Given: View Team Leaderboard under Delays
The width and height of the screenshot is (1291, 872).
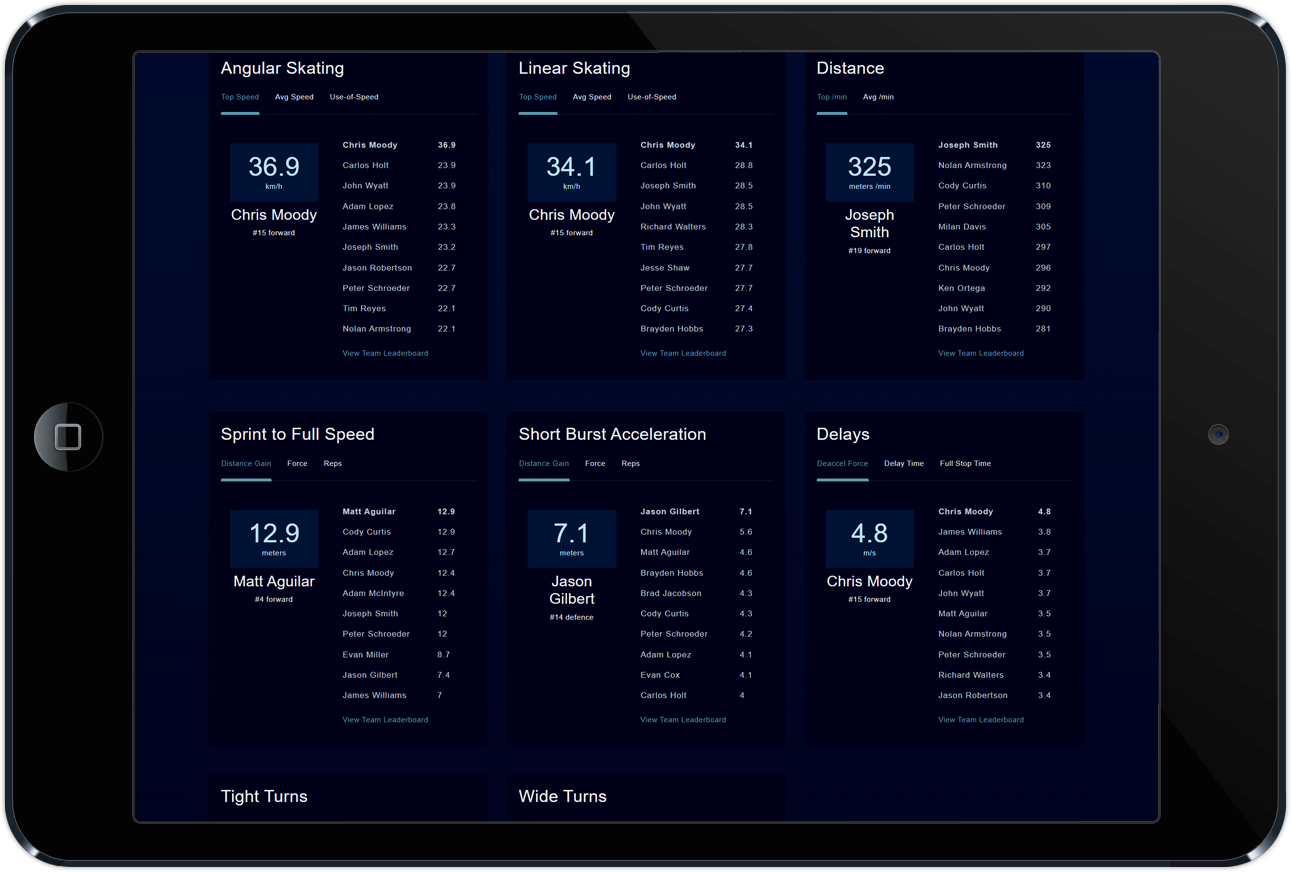Looking at the screenshot, I should click(x=981, y=719).
